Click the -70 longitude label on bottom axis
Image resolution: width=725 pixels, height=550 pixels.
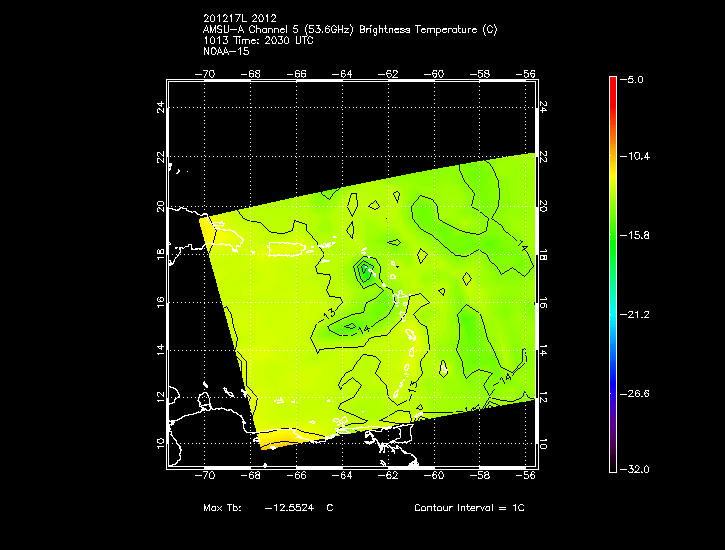point(206,478)
